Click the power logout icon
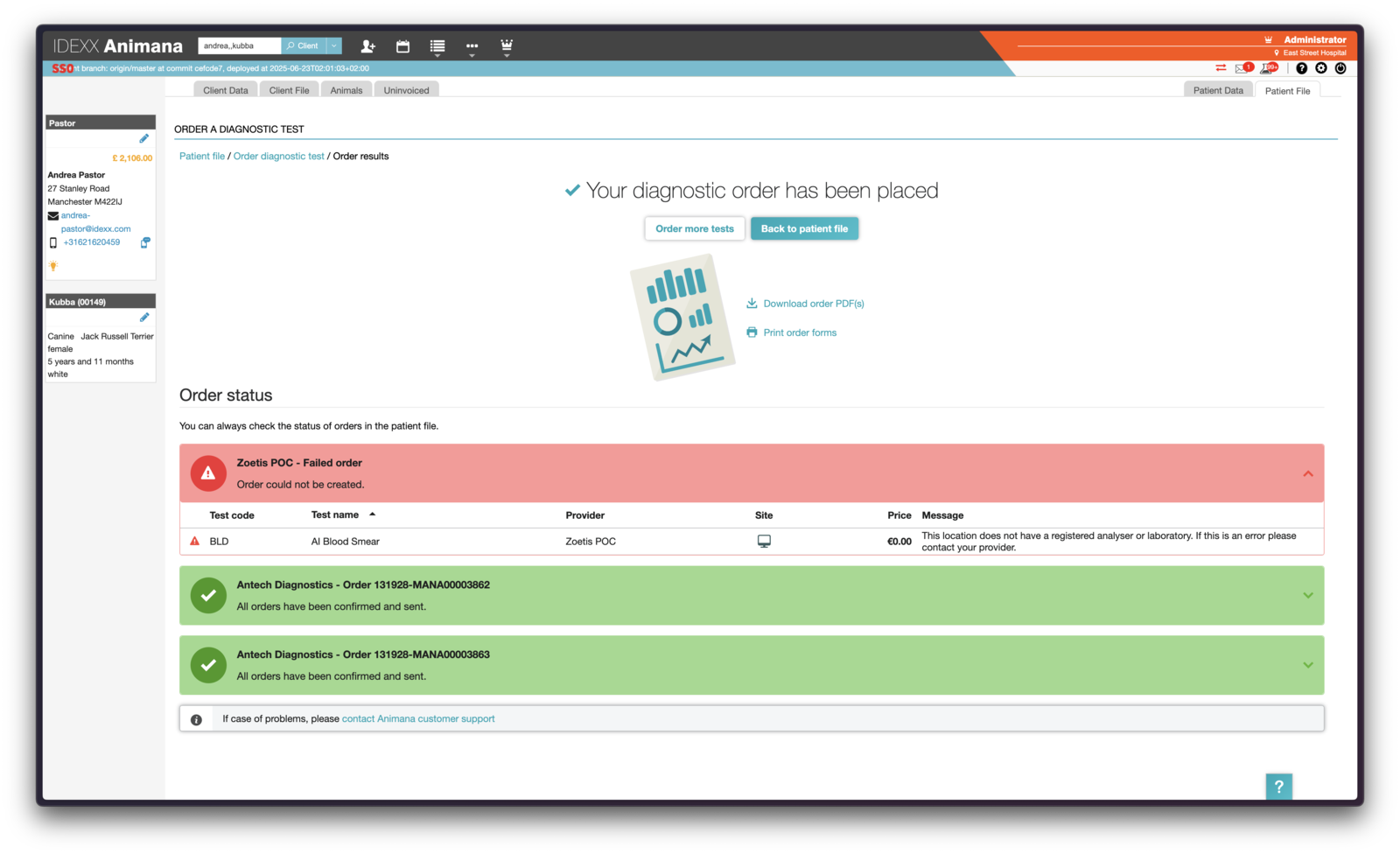The width and height of the screenshot is (1400, 854). [x=1340, y=68]
